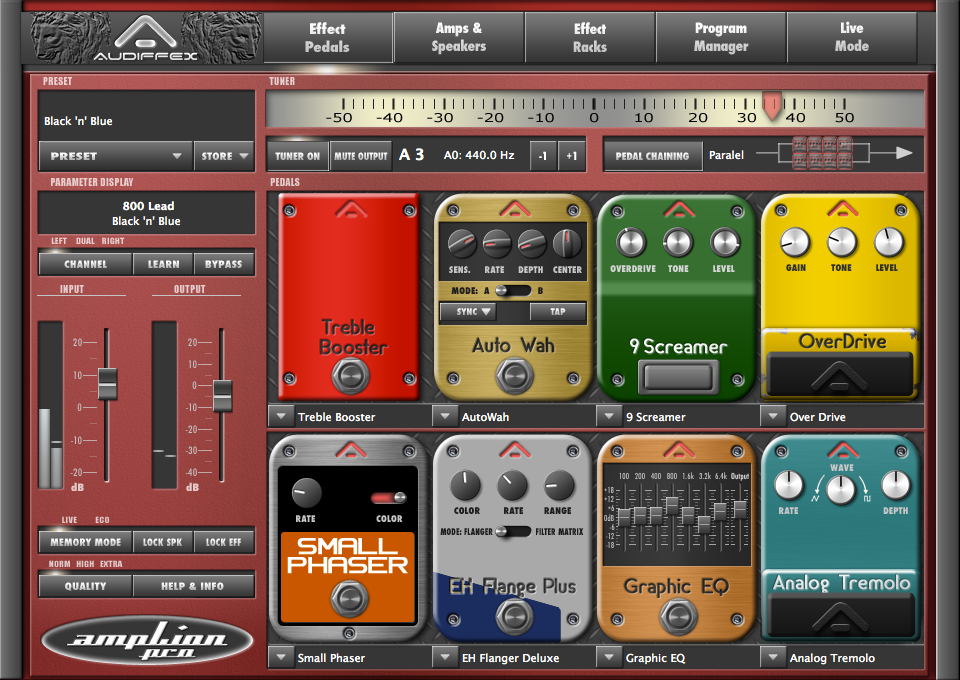Screen dimensions: 960x680
Task: Click the Auto Wah DEPTH knob
Action: click(x=531, y=244)
